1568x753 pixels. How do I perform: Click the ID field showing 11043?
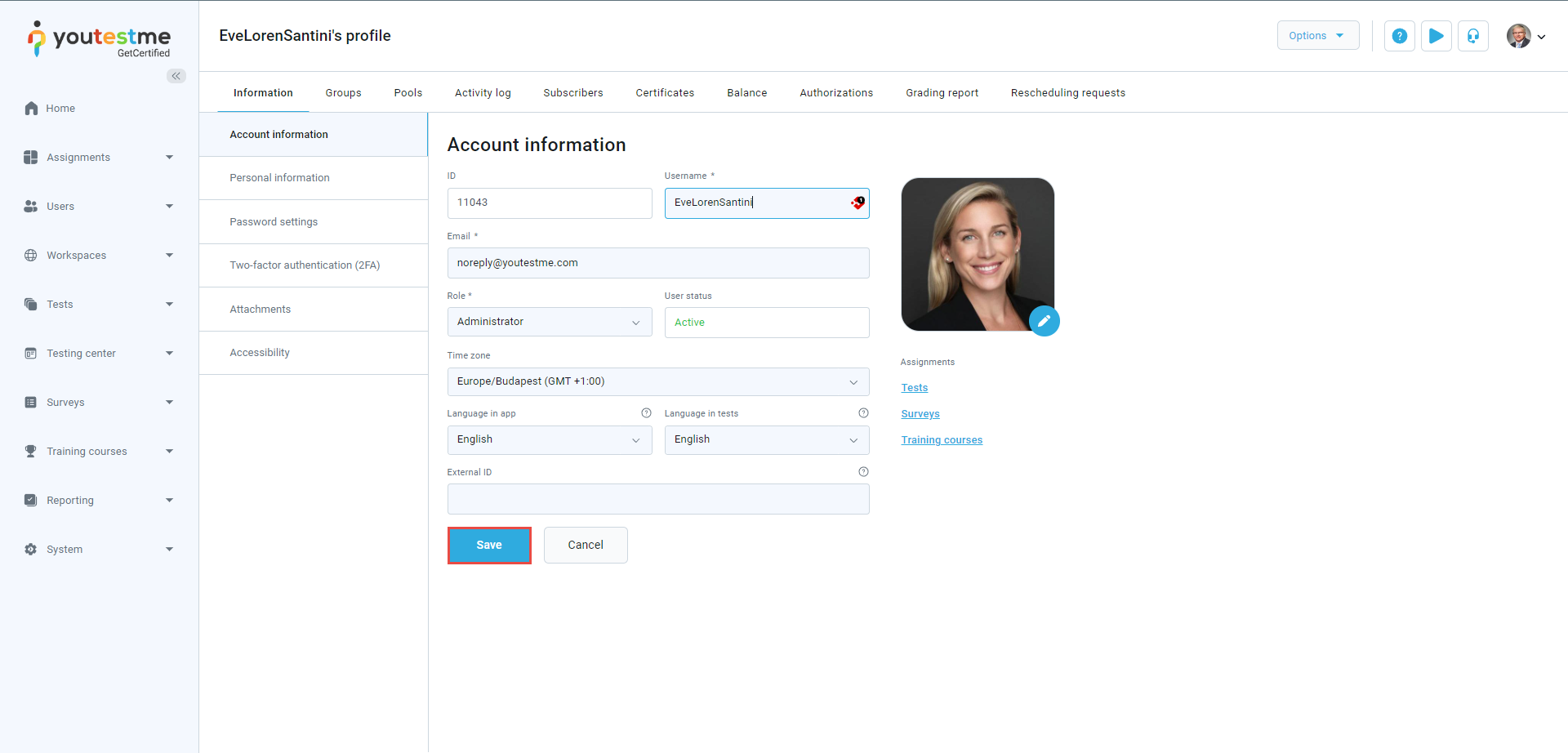[550, 203]
